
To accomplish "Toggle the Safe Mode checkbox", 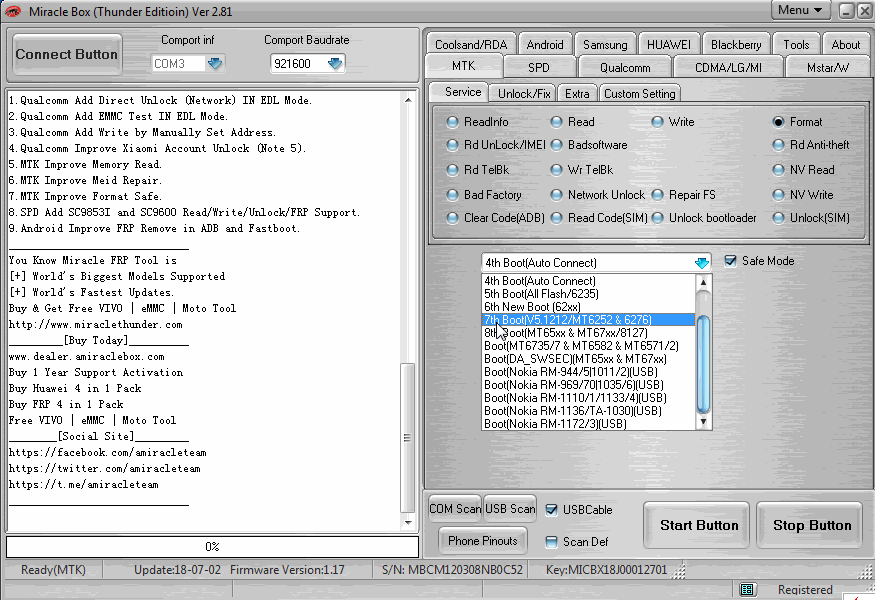I will (730, 261).
